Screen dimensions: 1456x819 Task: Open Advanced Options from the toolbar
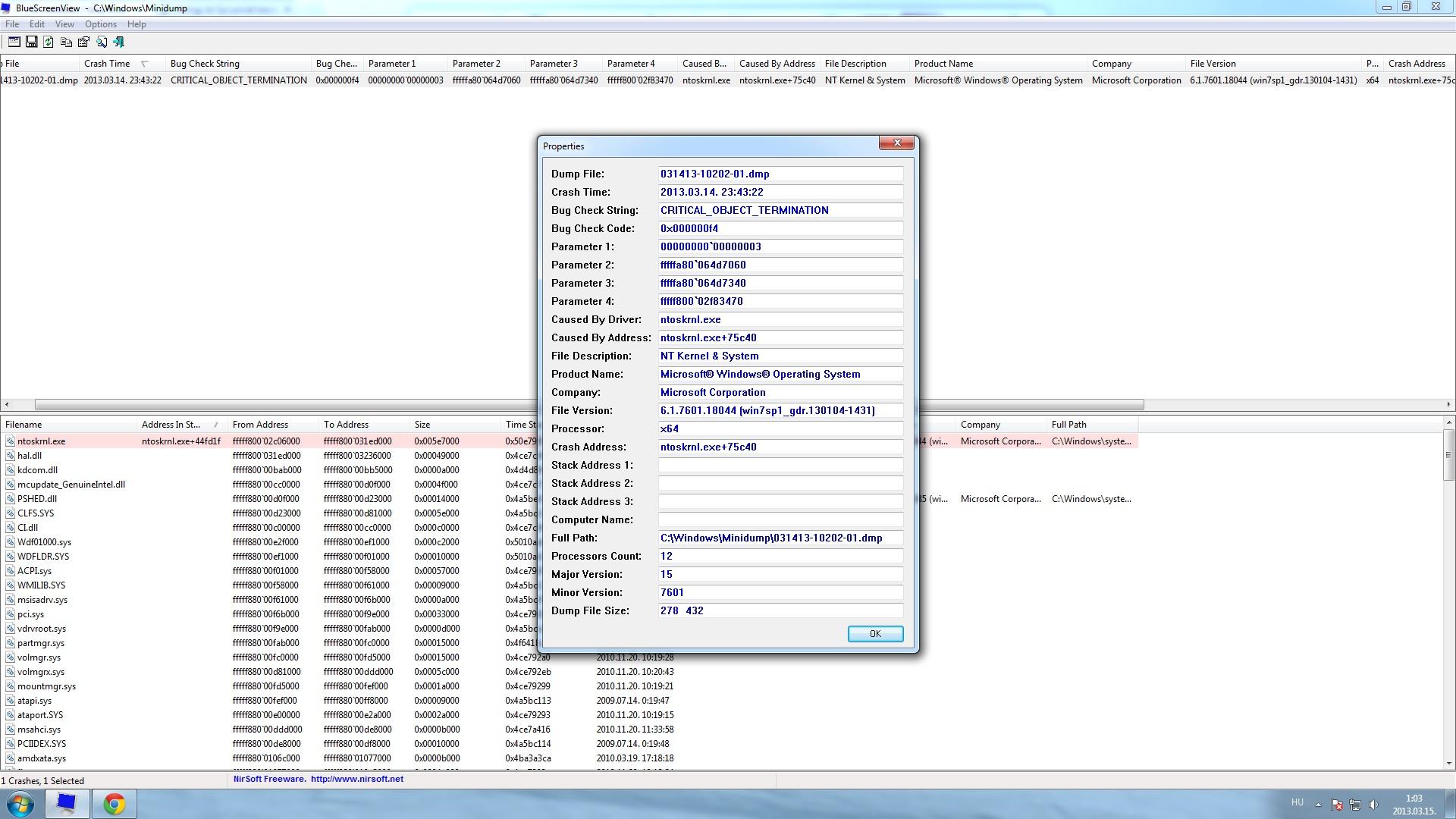(x=14, y=42)
